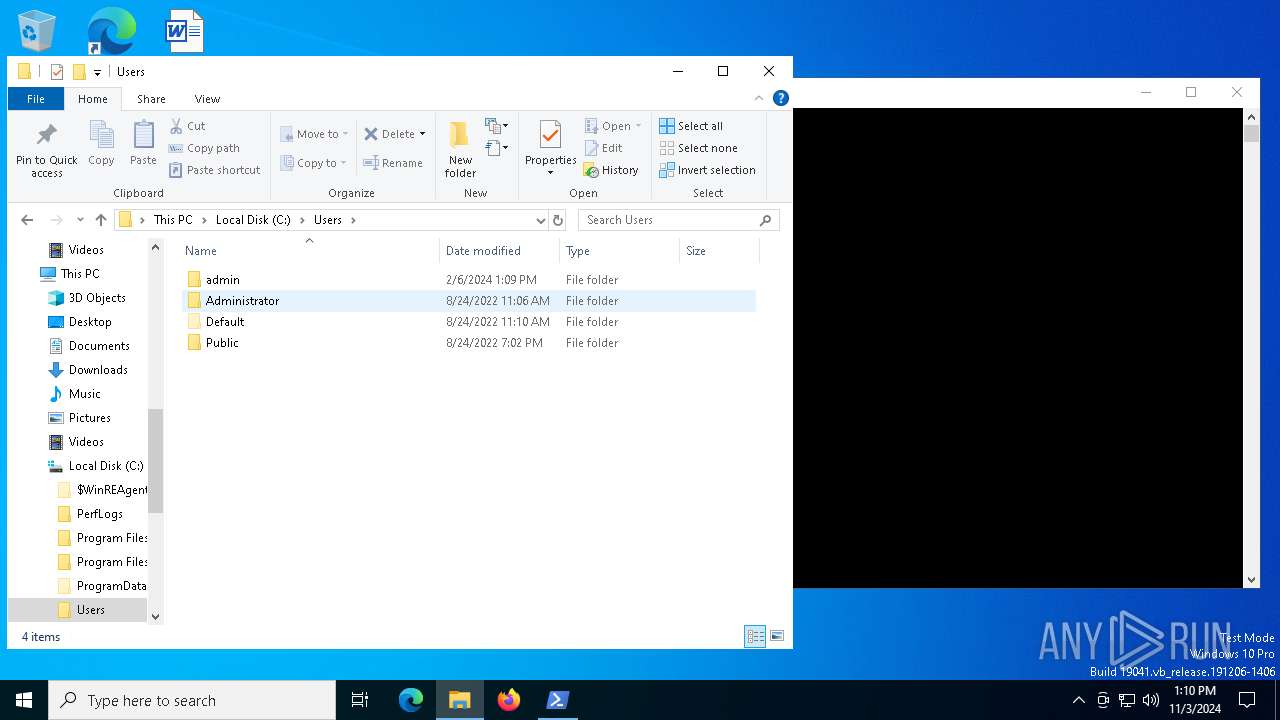Select the Home ribbon tab
The image size is (1280, 720).
(93, 99)
